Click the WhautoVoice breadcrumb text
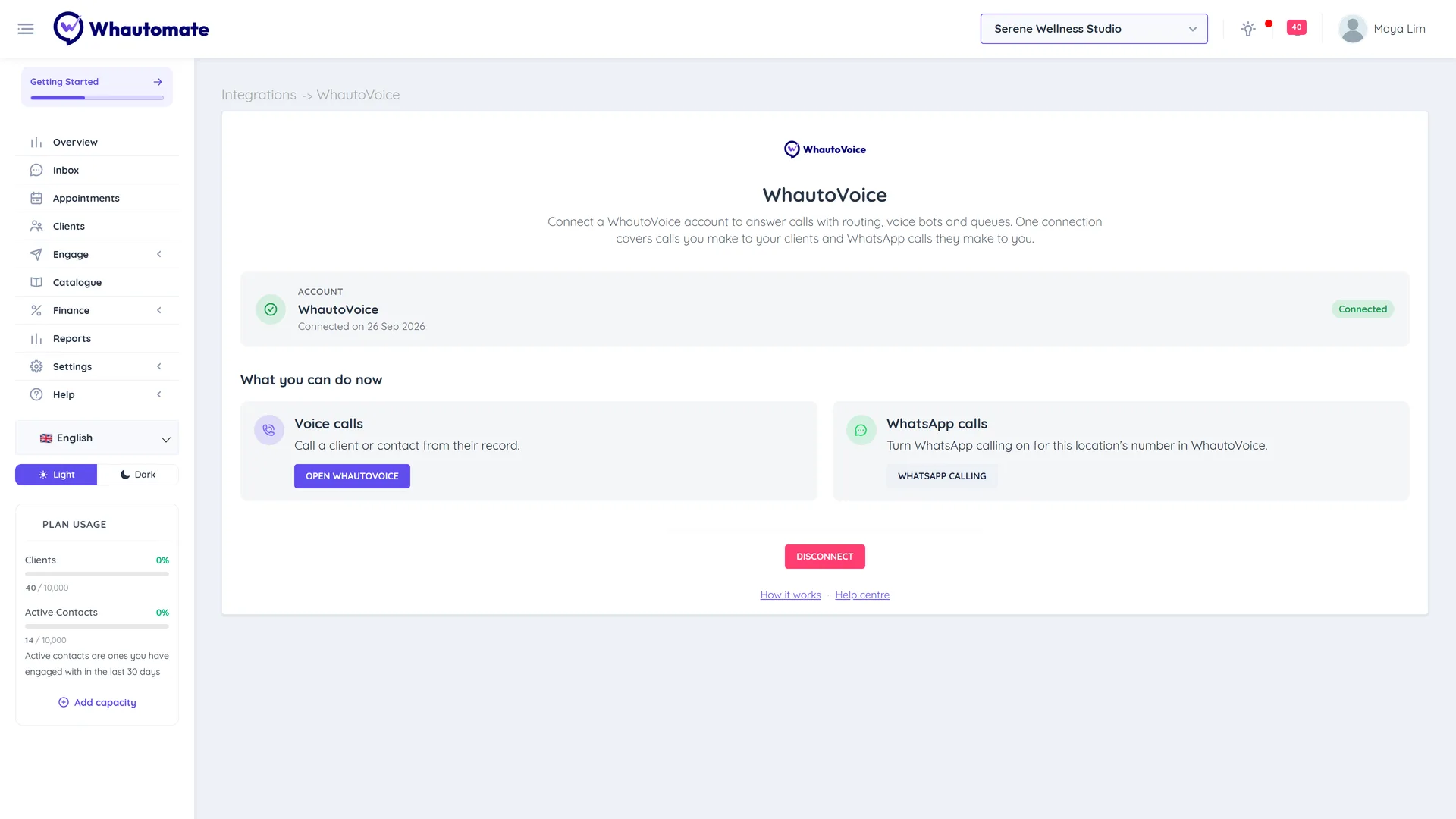Screen dimensions: 1456x819 [358, 95]
